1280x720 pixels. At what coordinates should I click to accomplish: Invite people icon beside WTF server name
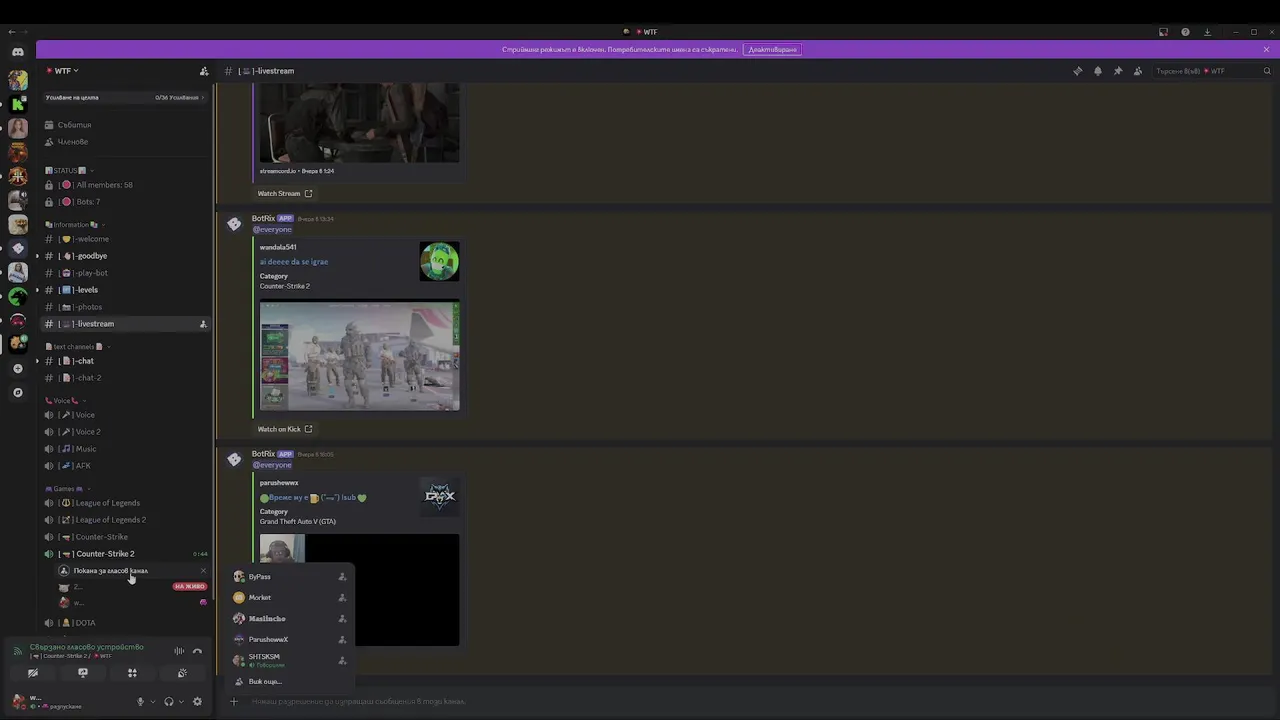coord(204,71)
